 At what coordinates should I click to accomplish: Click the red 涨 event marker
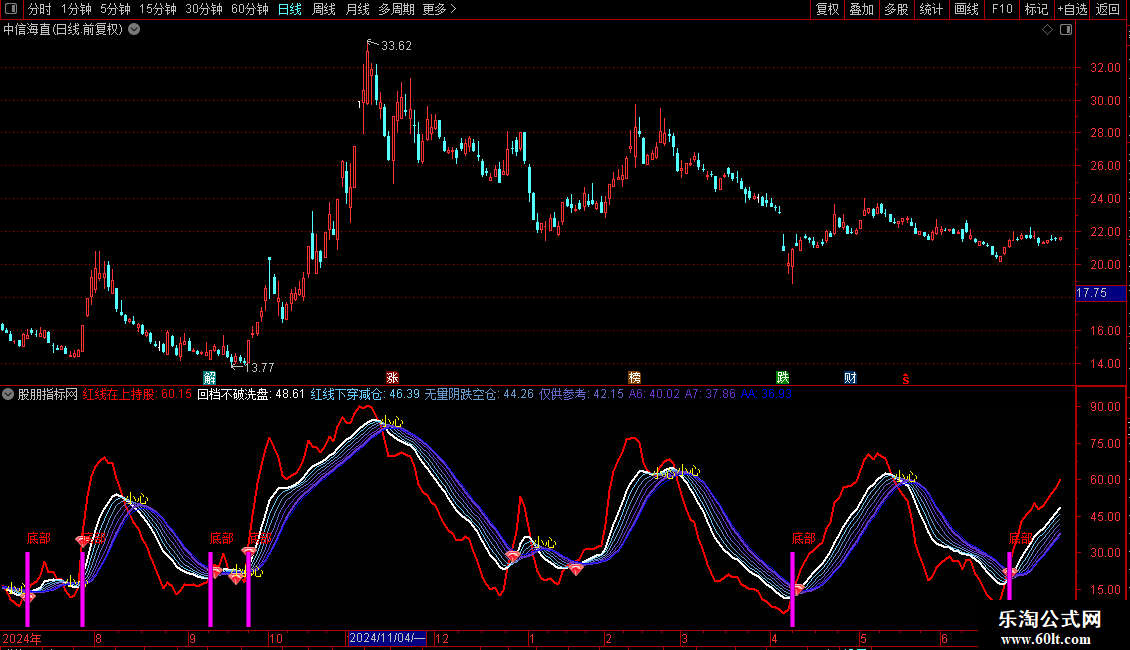392,378
